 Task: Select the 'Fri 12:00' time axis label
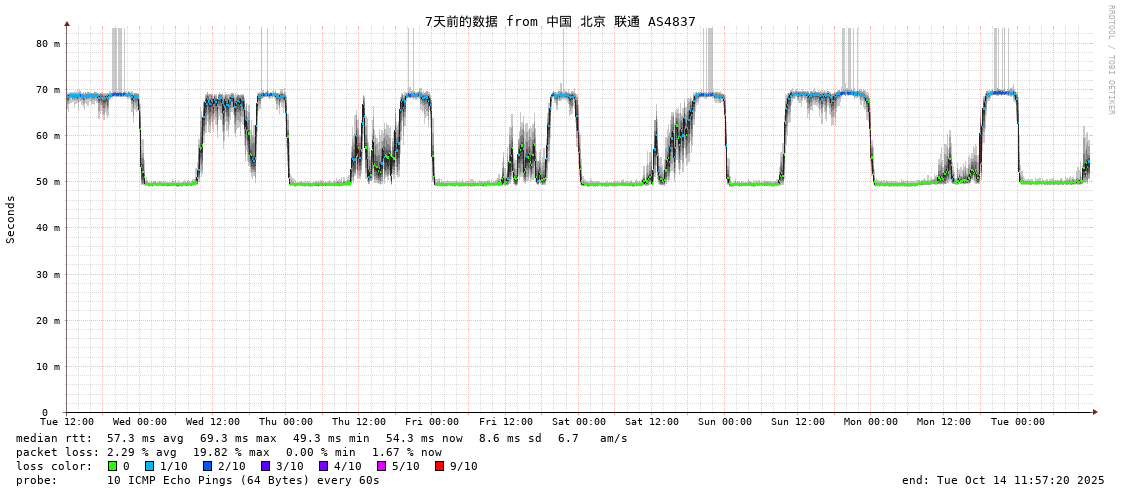tap(506, 422)
